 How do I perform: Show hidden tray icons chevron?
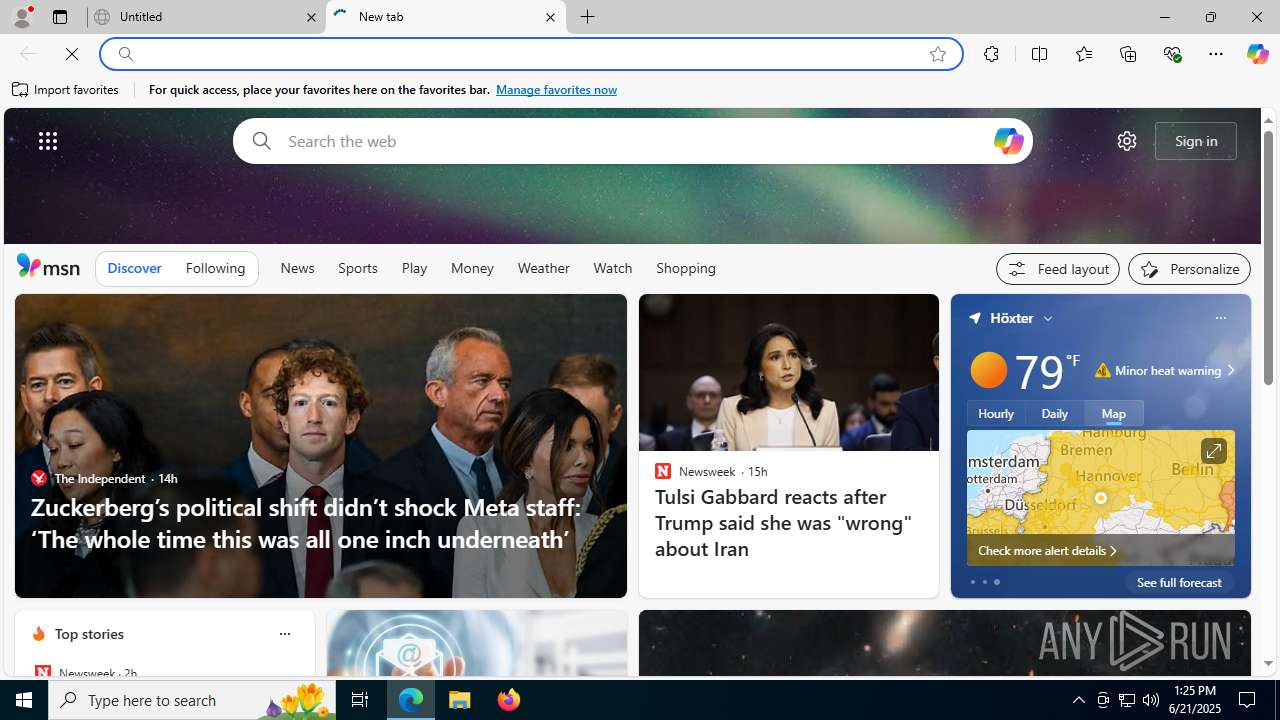pos(1078,700)
